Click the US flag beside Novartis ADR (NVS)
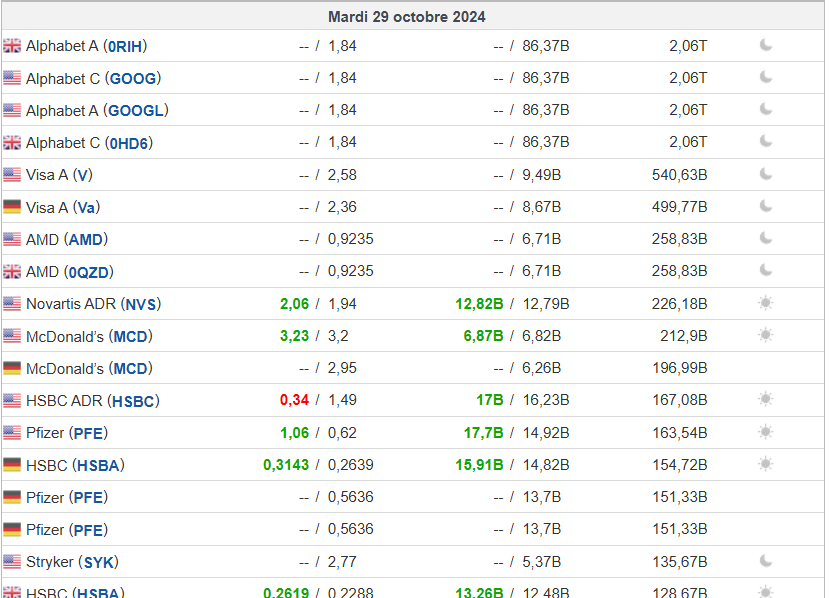 (x=12, y=304)
